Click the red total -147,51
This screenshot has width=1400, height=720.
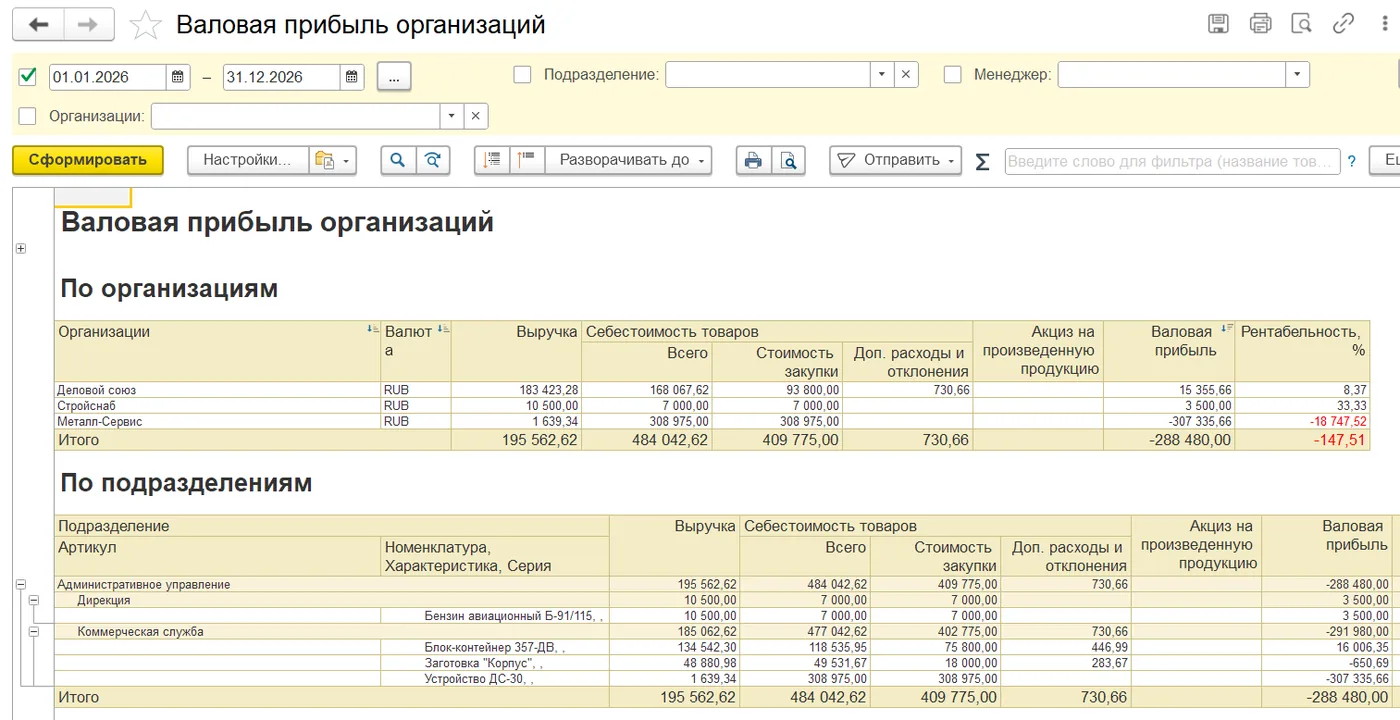(1339, 440)
